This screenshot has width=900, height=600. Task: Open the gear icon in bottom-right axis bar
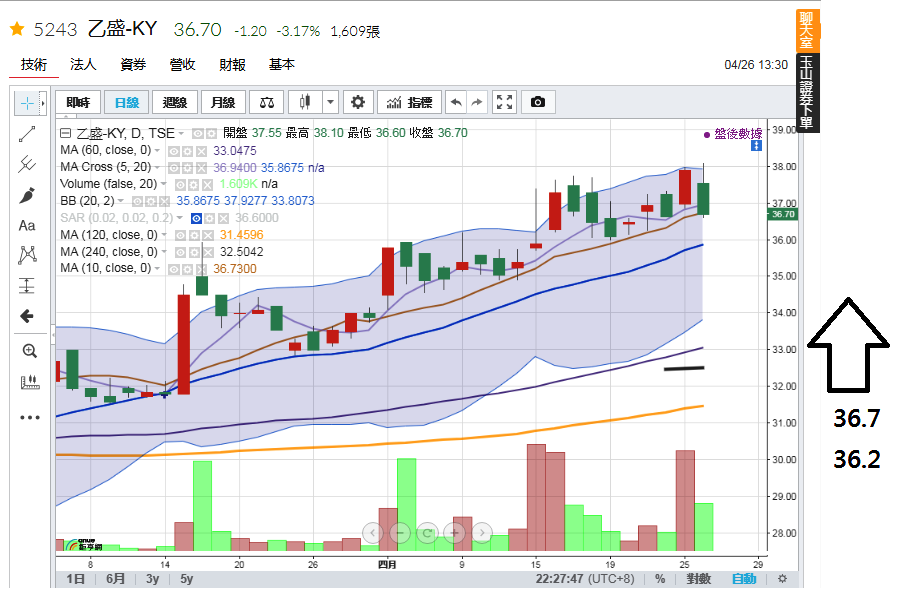pyautogui.click(x=782, y=579)
